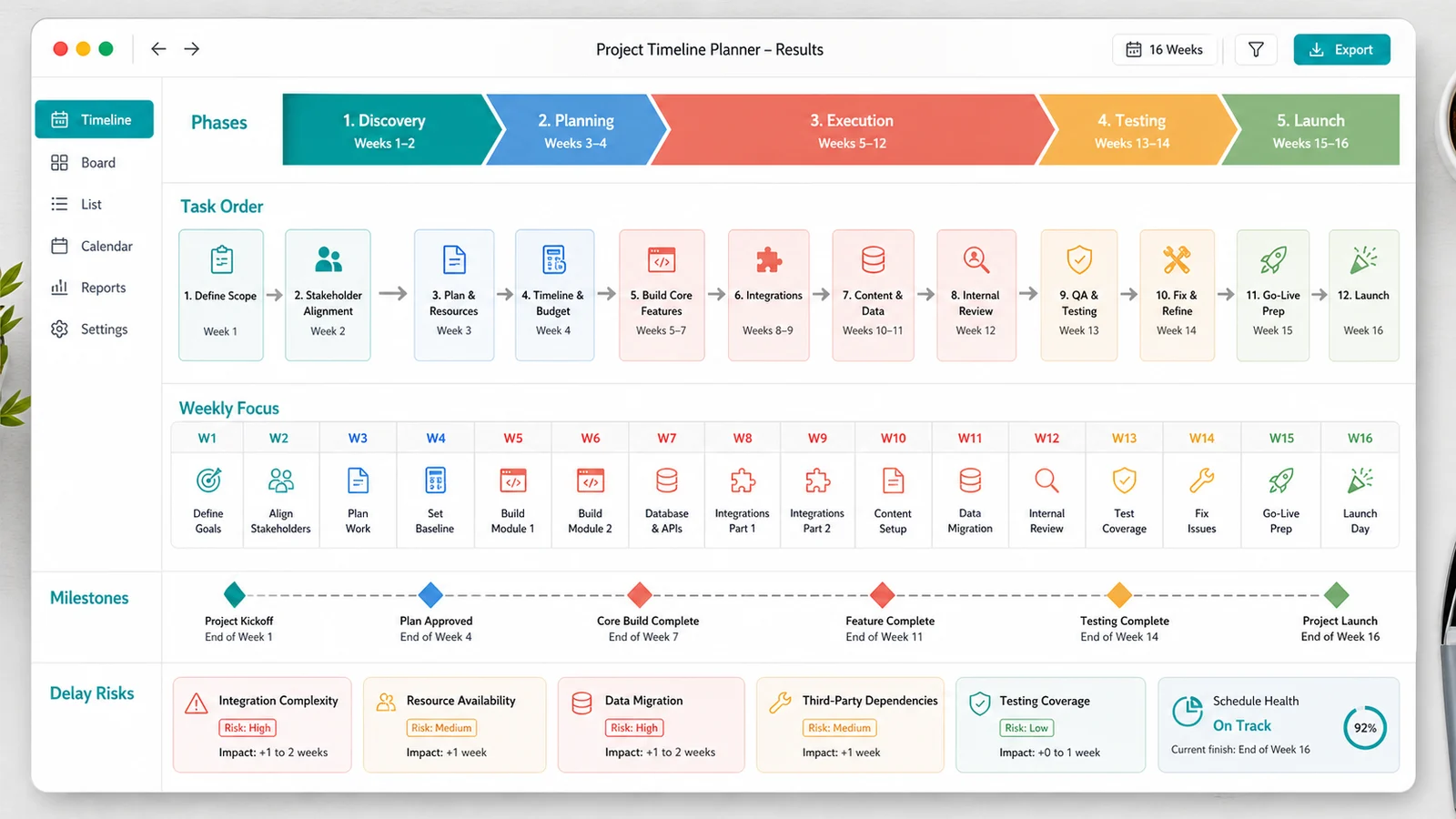Click the 12. Launch confetti task icon
Screen dimensions: 1456x819
click(x=1363, y=259)
